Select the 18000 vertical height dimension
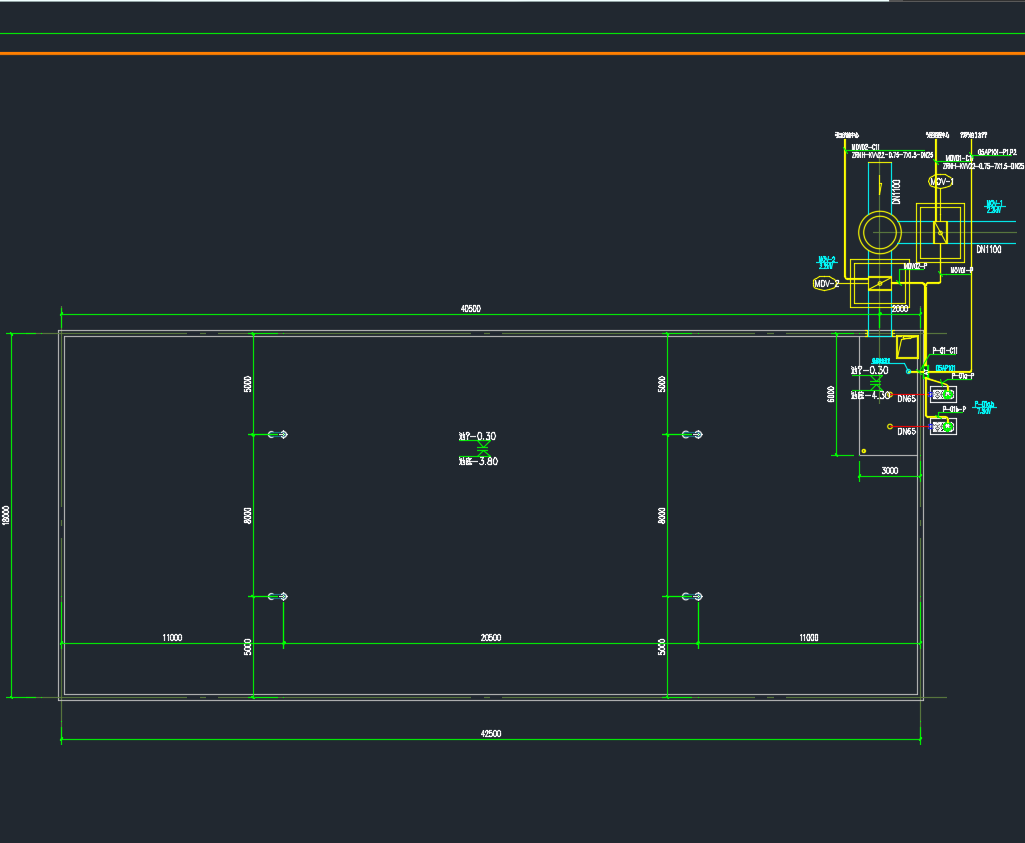This screenshot has height=843, width=1025. [x=6, y=515]
